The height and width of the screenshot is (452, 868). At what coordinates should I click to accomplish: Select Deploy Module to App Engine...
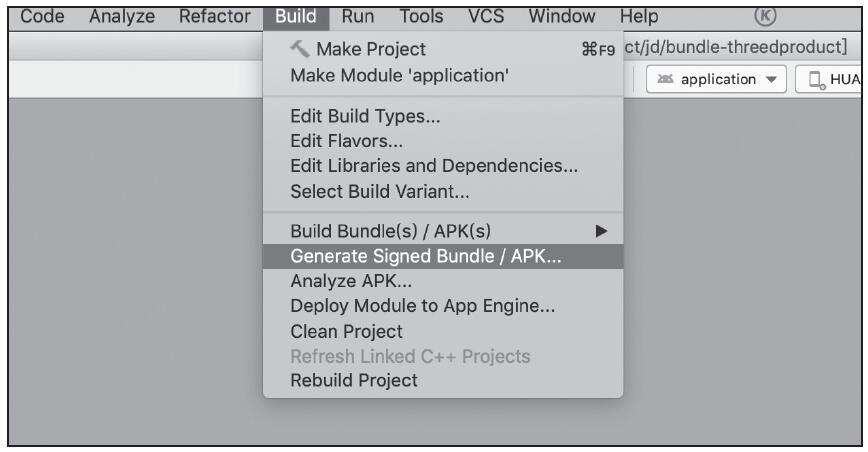pyautogui.click(x=423, y=305)
